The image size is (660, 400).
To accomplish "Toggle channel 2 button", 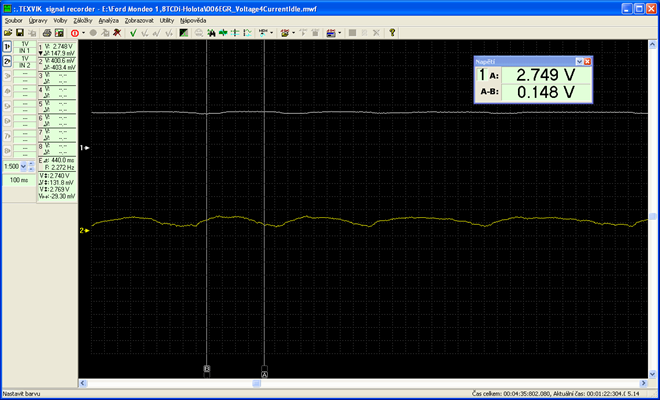I will click(x=7, y=60).
